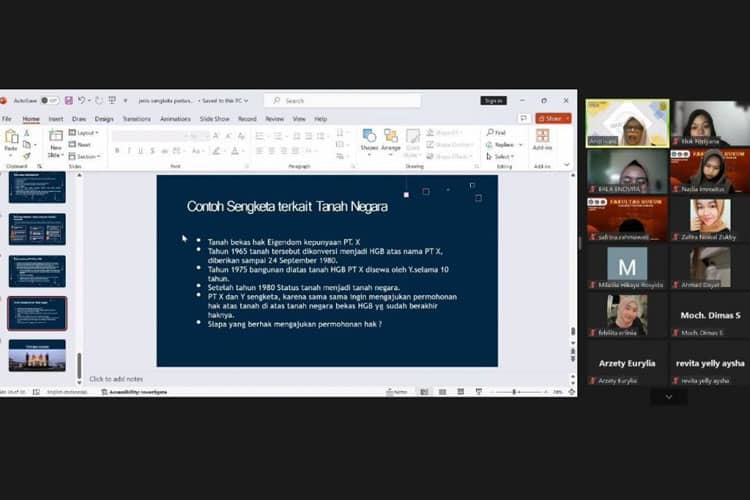The image size is (750, 500).
Task: Open the Shapes gallery
Action: tap(369, 141)
